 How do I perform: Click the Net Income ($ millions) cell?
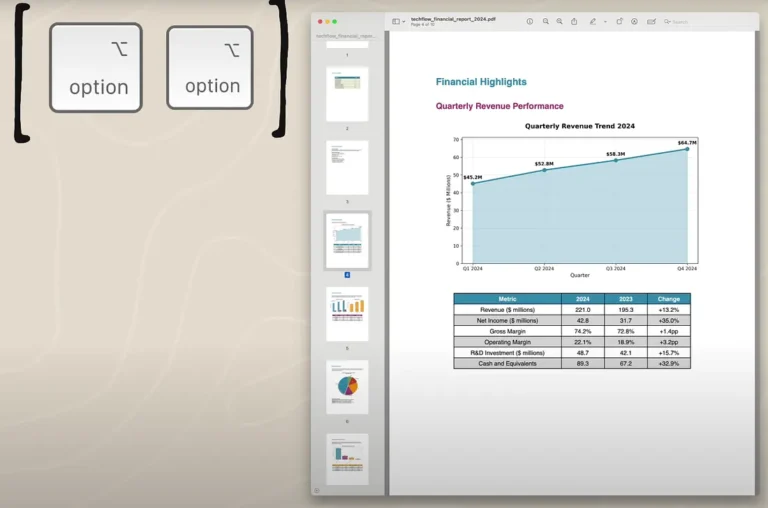[x=507, y=320]
